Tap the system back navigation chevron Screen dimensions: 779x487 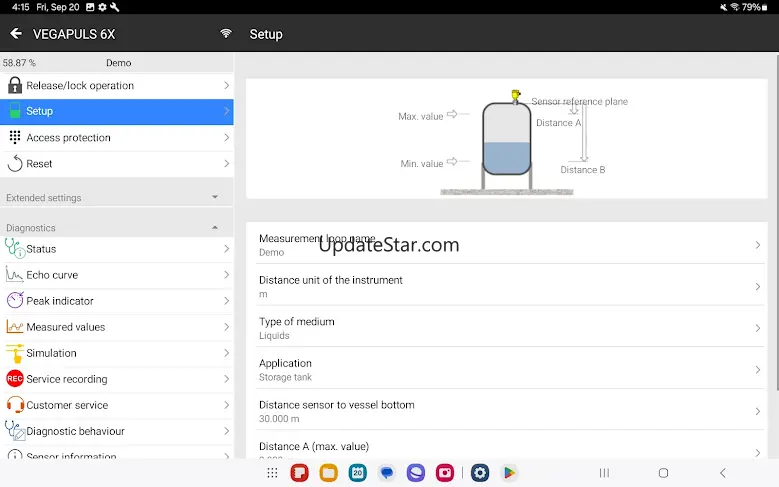point(723,473)
